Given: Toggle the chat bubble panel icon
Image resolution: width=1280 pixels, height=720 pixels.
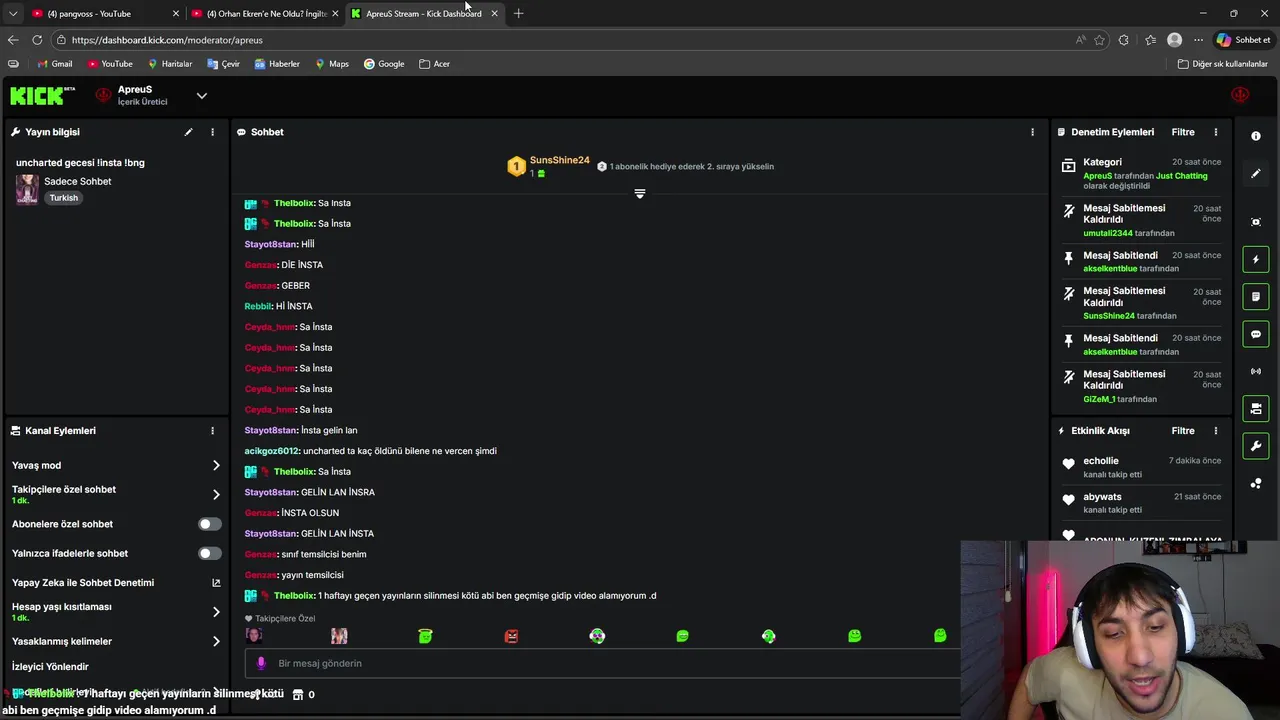Looking at the screenshot, I should tap(1256, 334).
